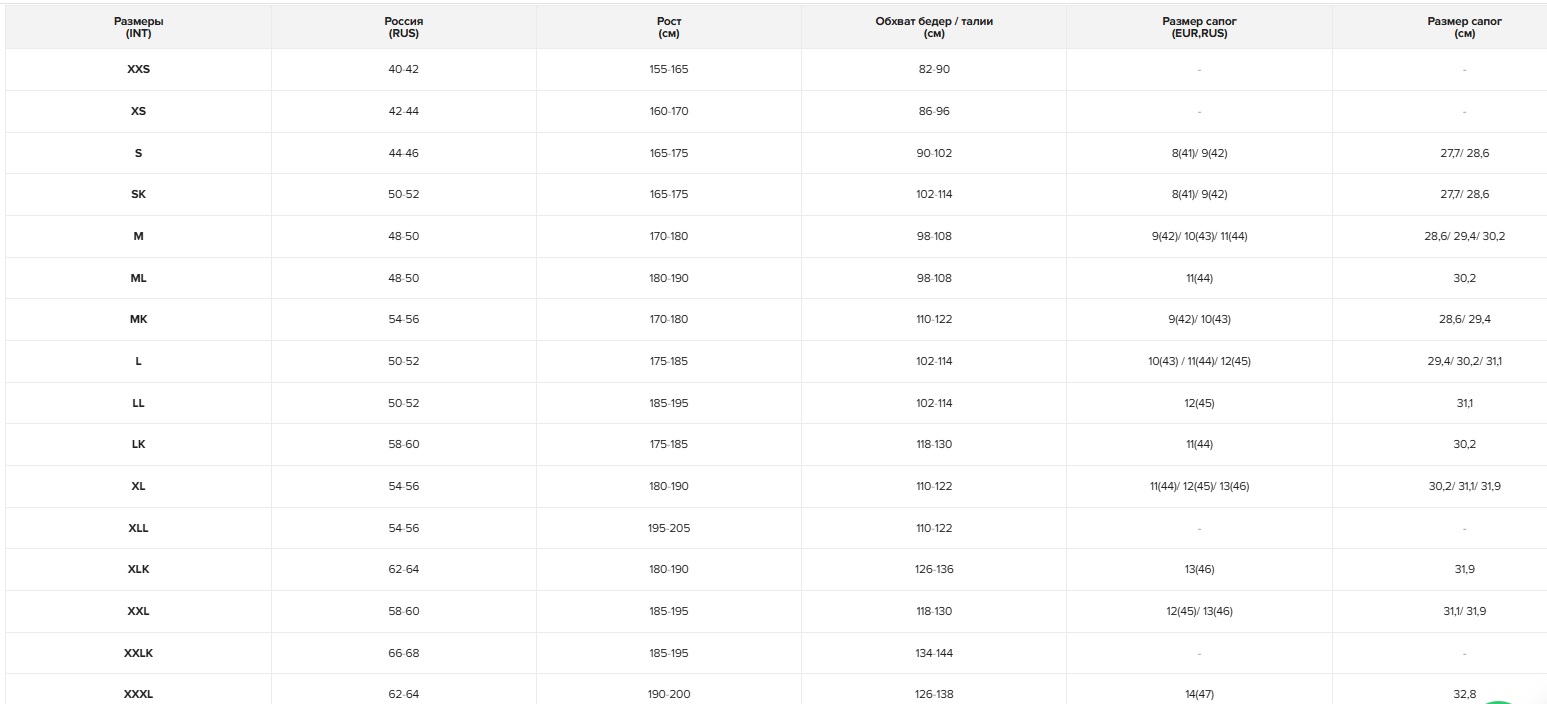Select the 155-165 height cell
This screenshot has width=1547, height=704.
669,69
